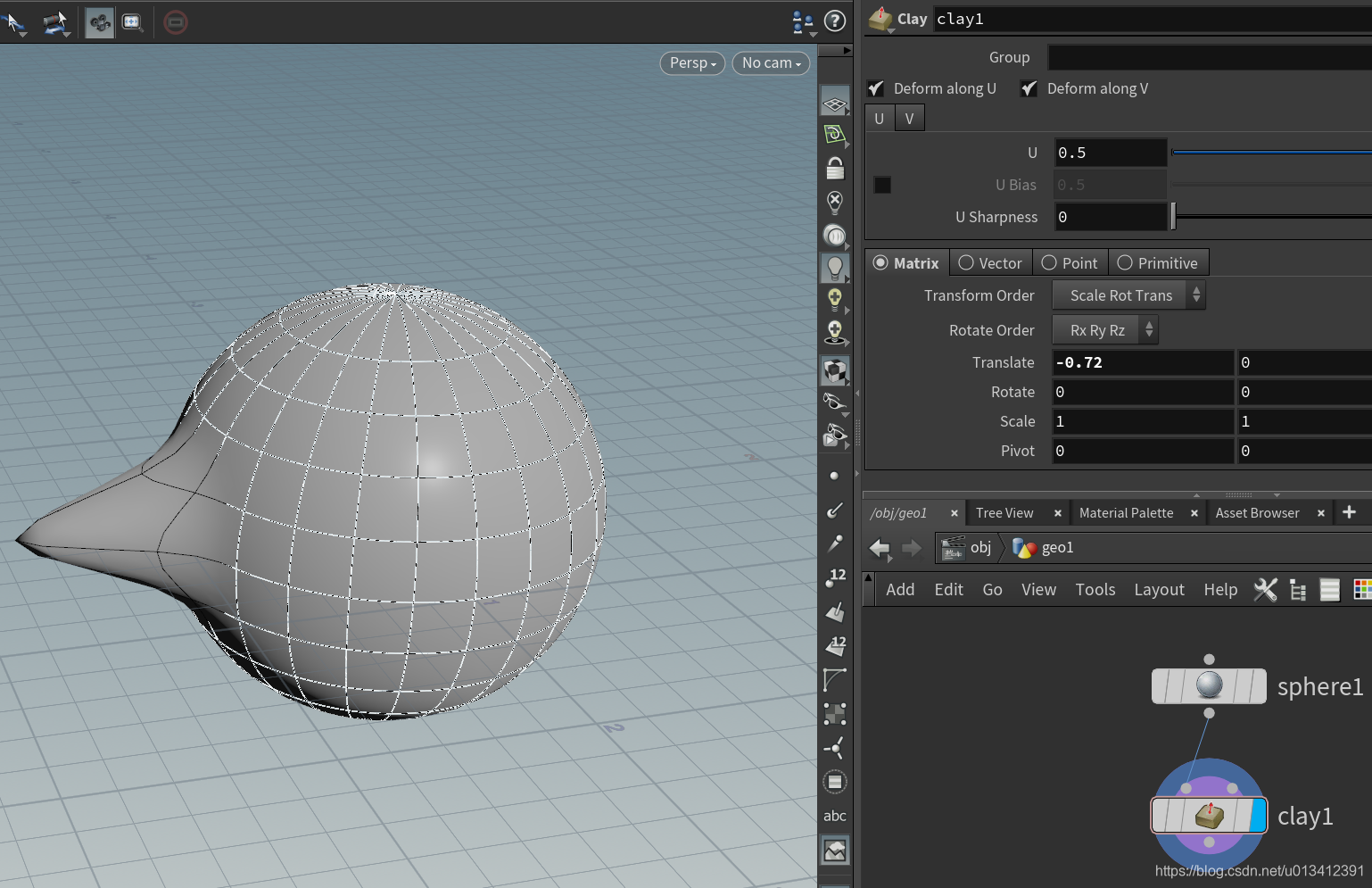
Task: Open the network Layout menu
Action: coord(1159,590)
